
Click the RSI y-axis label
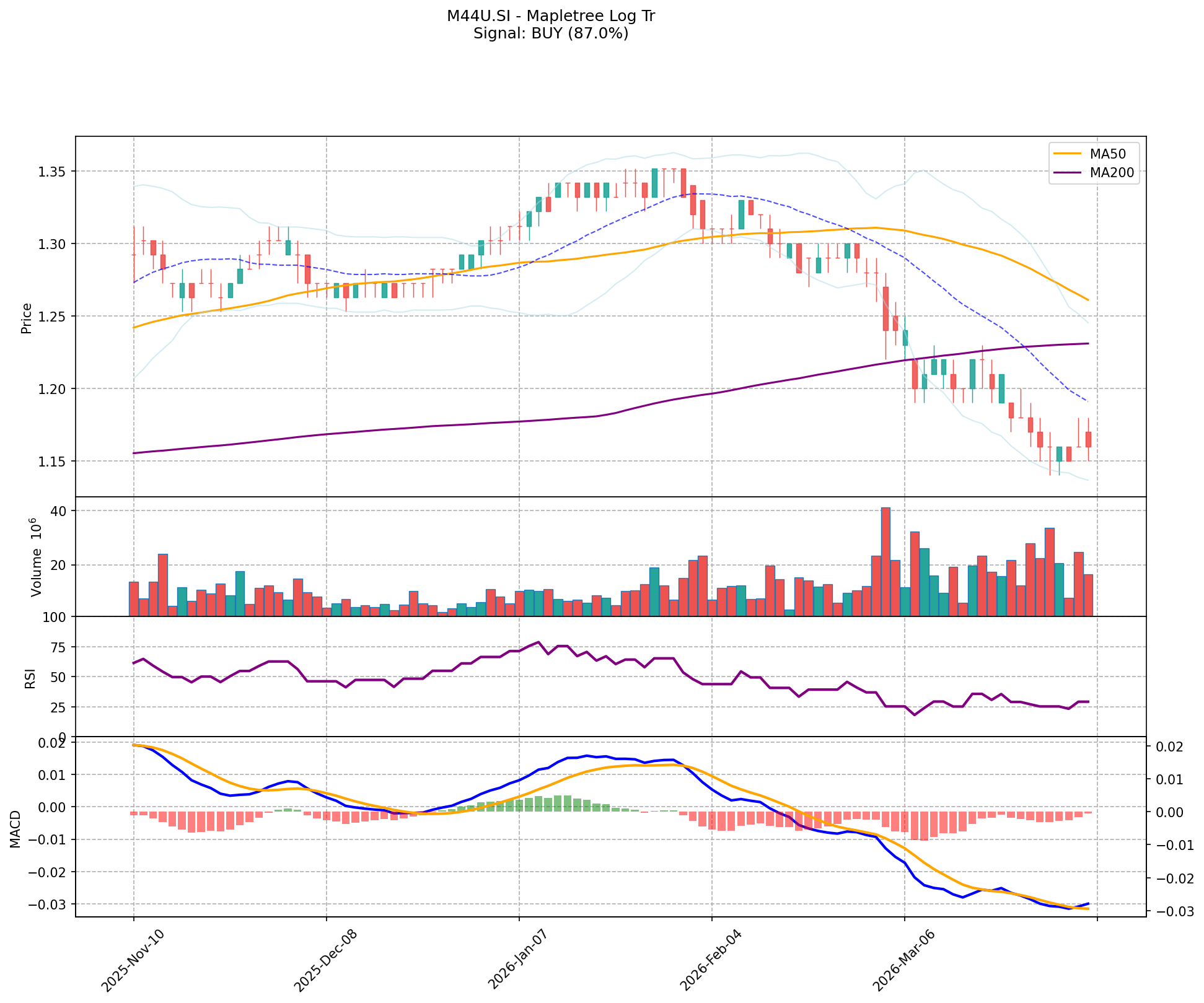pos(29,678)
